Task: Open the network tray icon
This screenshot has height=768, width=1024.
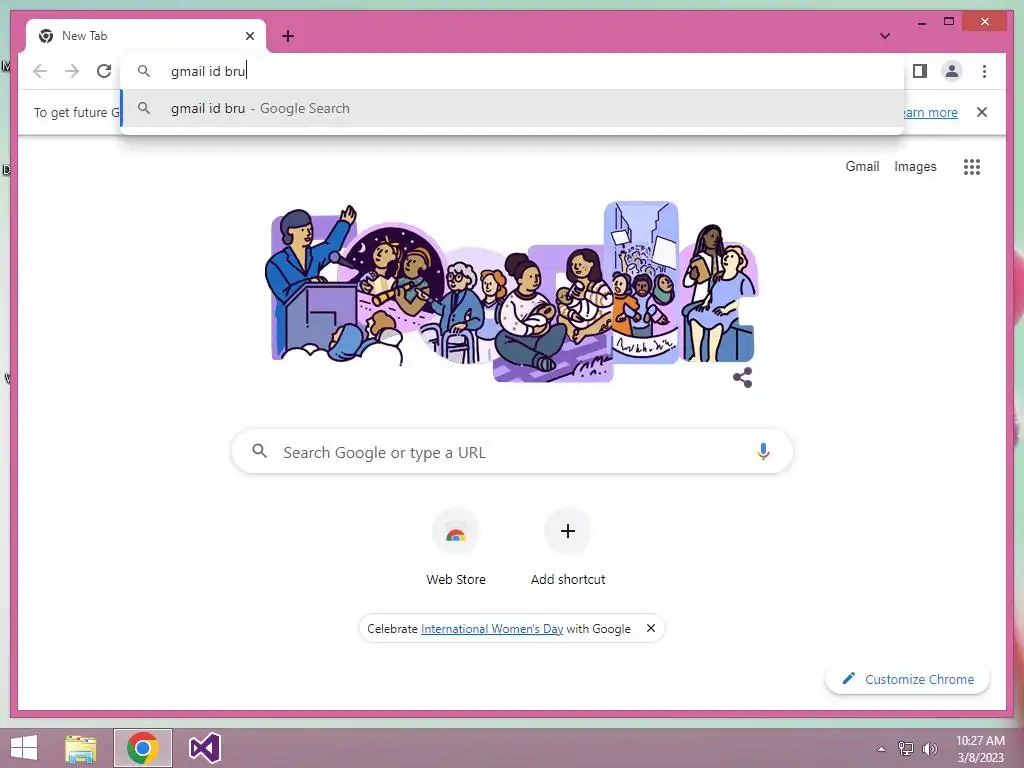Action: (x=906, y=748)
